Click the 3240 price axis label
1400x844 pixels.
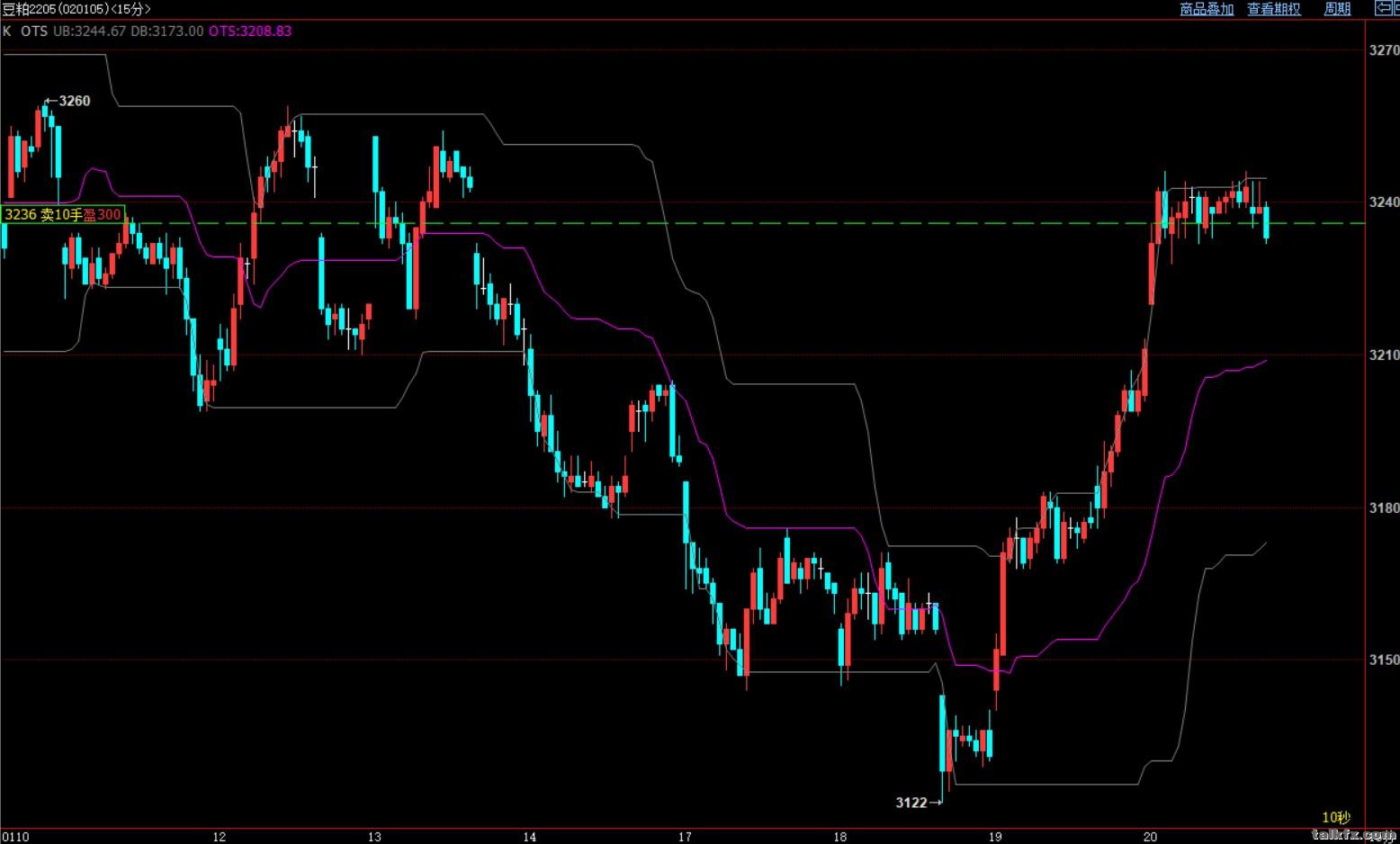pos(1383,202)
